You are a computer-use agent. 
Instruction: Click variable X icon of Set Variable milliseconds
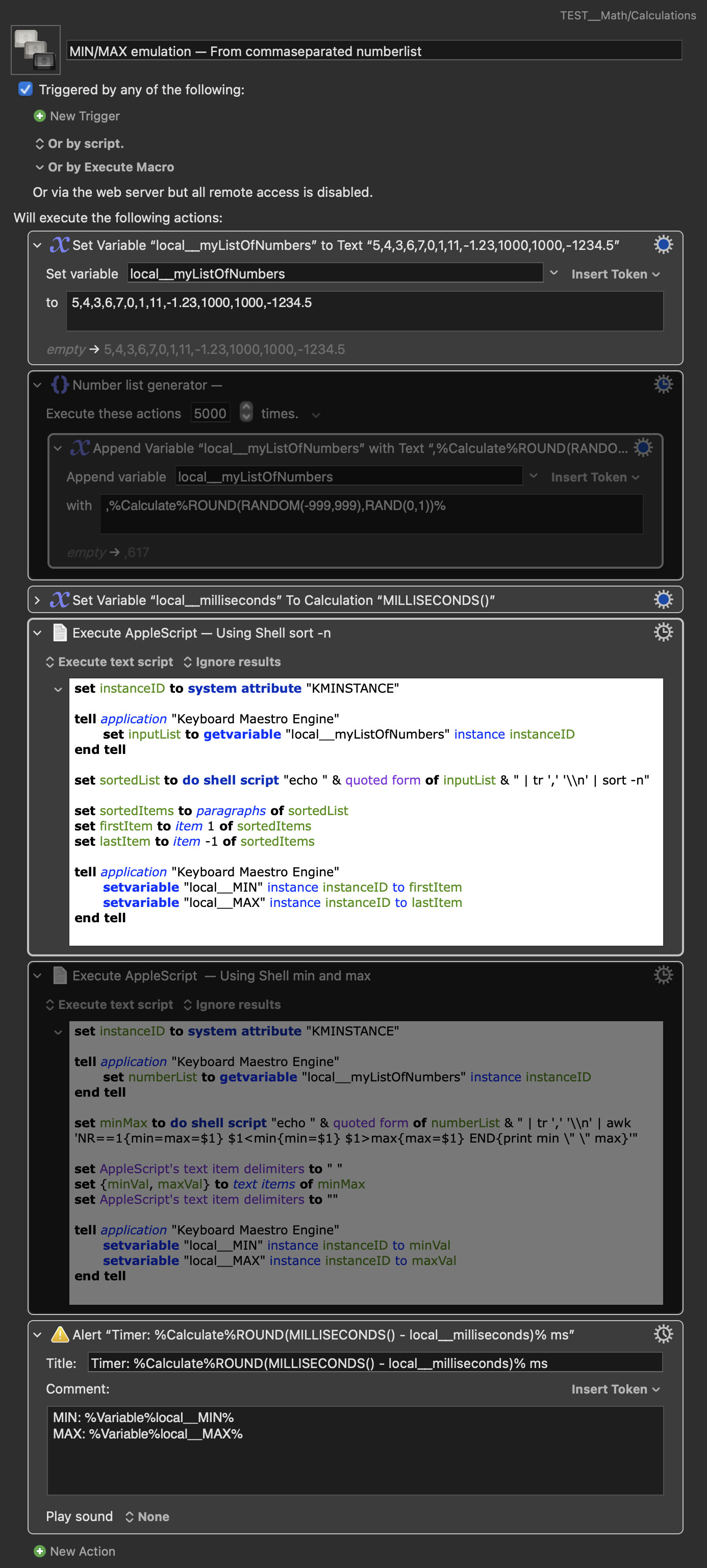click(x=60, y=600)
